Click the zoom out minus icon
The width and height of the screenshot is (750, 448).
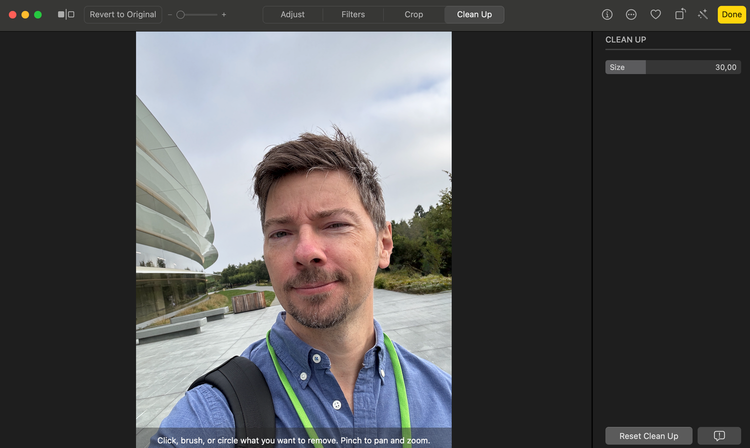click(171, 15)
